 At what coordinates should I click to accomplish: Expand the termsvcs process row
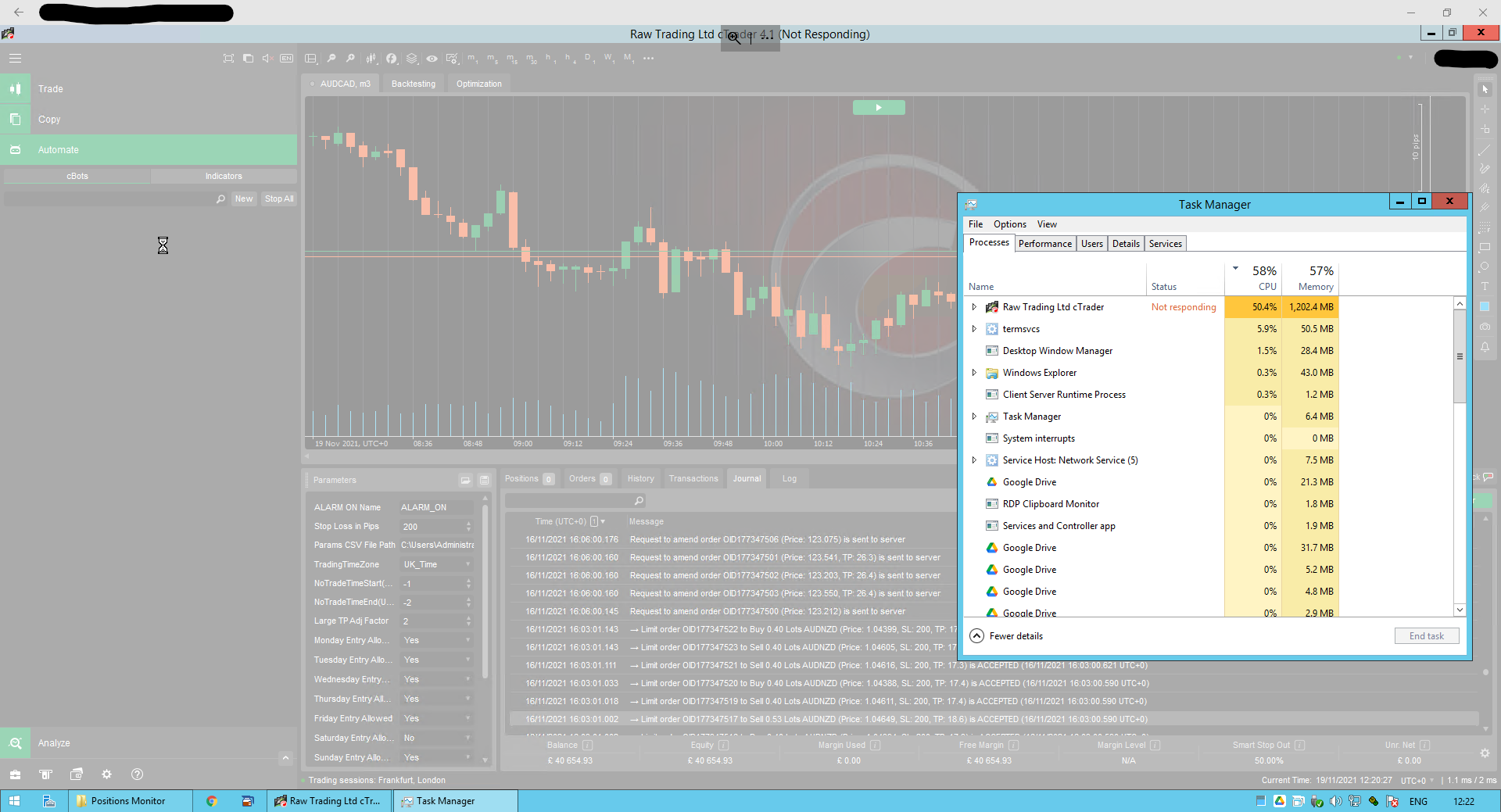pyautogui.click(x=974, y=329)
